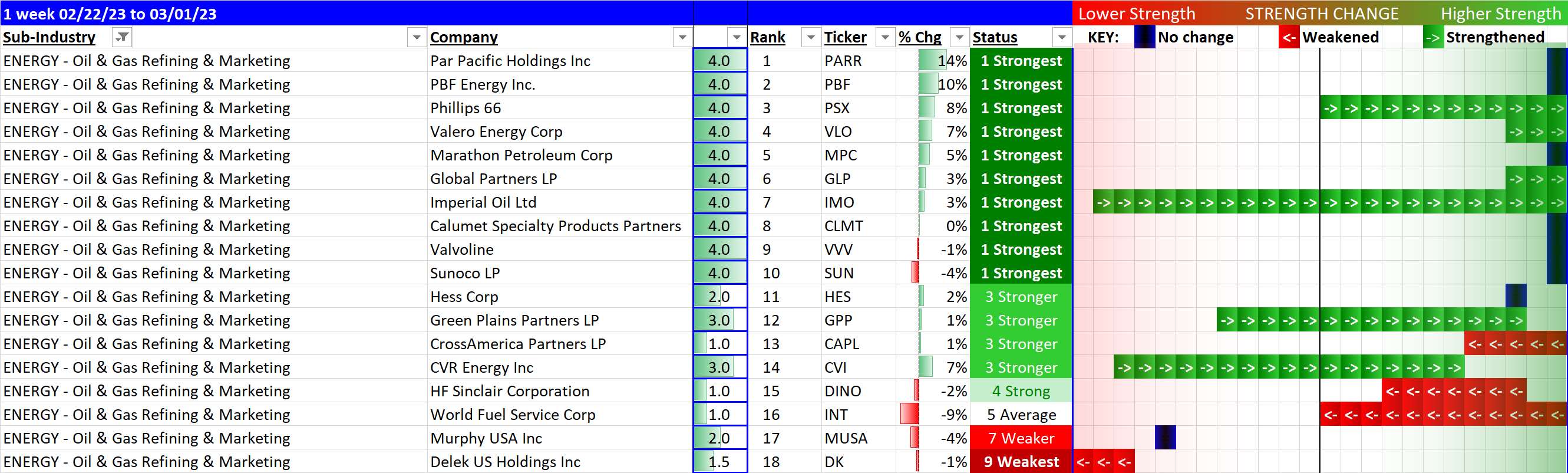Click the Company column header
Image resolution: width=1568 pixels, height=473 pixels.
464,37
